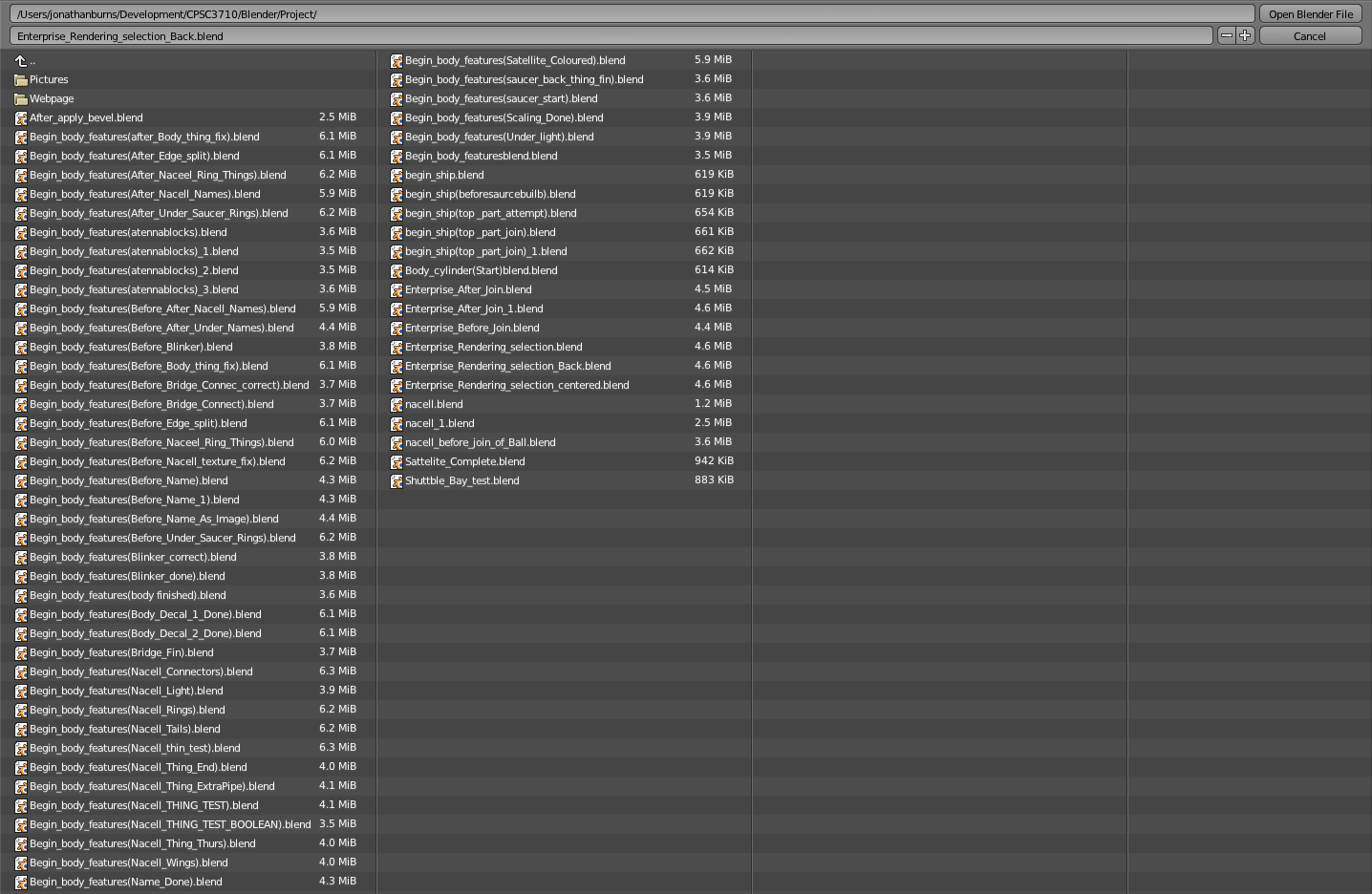Screen dimensions: 1372x894
Task: Select Begin_body_features(Nacell_Rings).blend
Action: click(x=127, y=710)
